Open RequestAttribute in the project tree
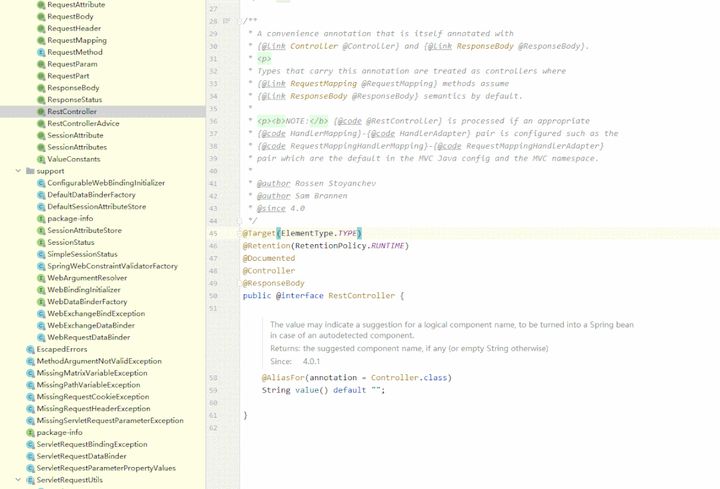The width and height of the screenshot is (720, 489). pos(76,5)
